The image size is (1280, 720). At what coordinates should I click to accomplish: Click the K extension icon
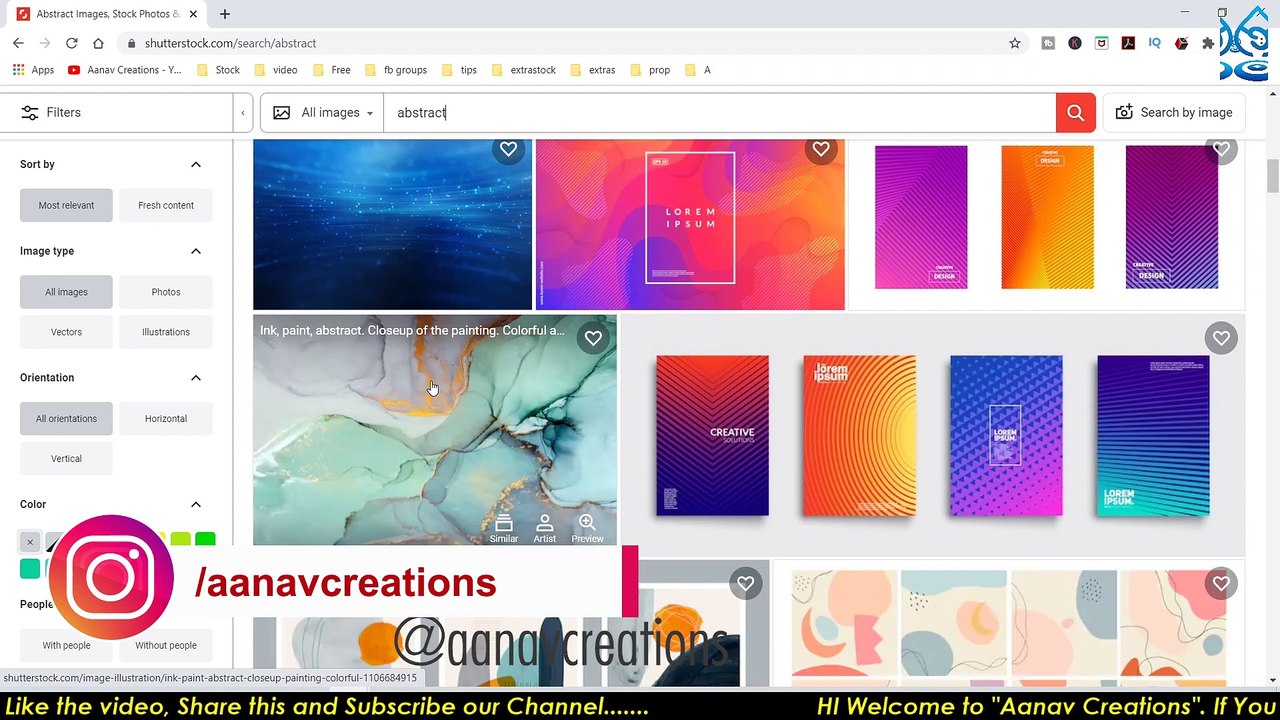point(1075,43)
